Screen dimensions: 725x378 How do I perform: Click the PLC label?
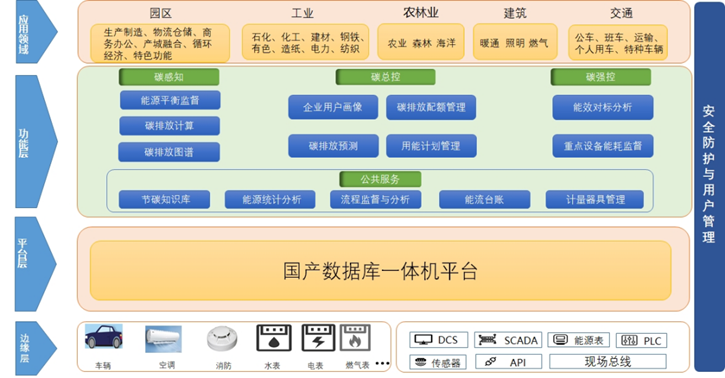point(652,341)
